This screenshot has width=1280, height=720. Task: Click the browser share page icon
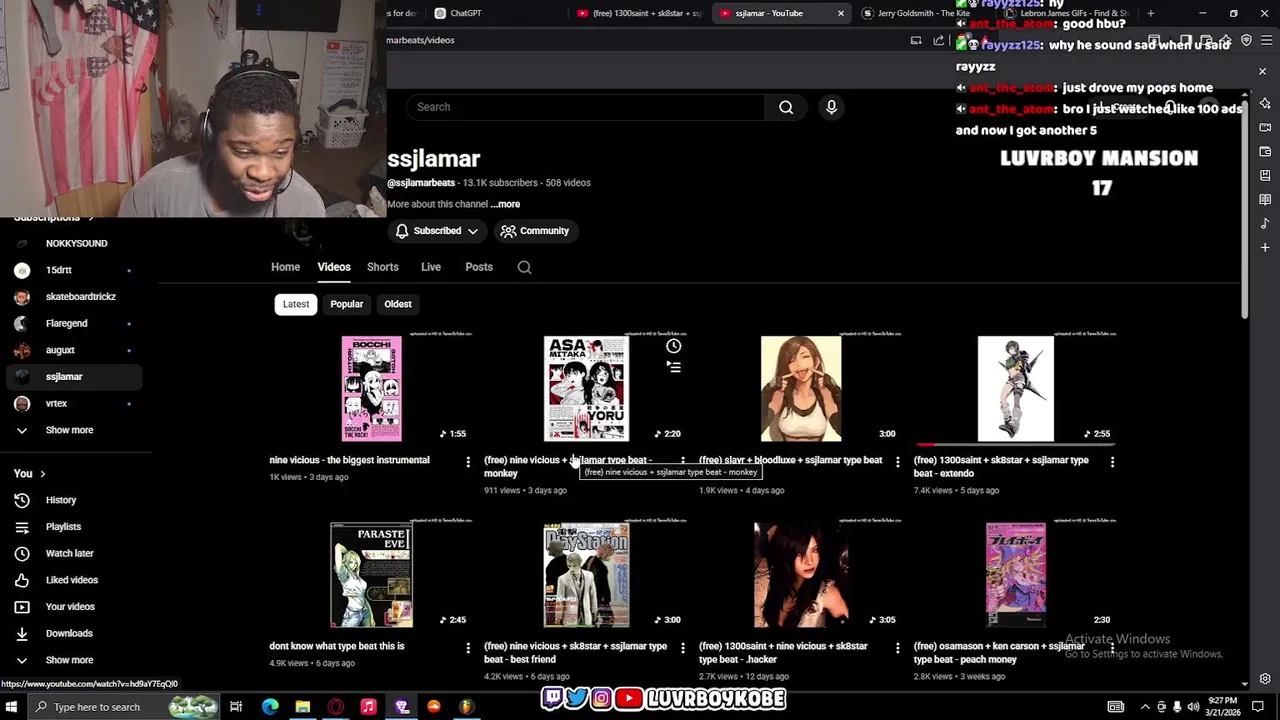938,40
